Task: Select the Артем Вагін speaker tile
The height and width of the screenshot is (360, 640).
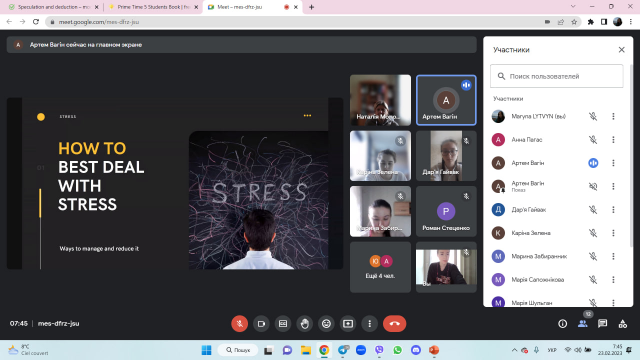Action: [x=446, y=100]
